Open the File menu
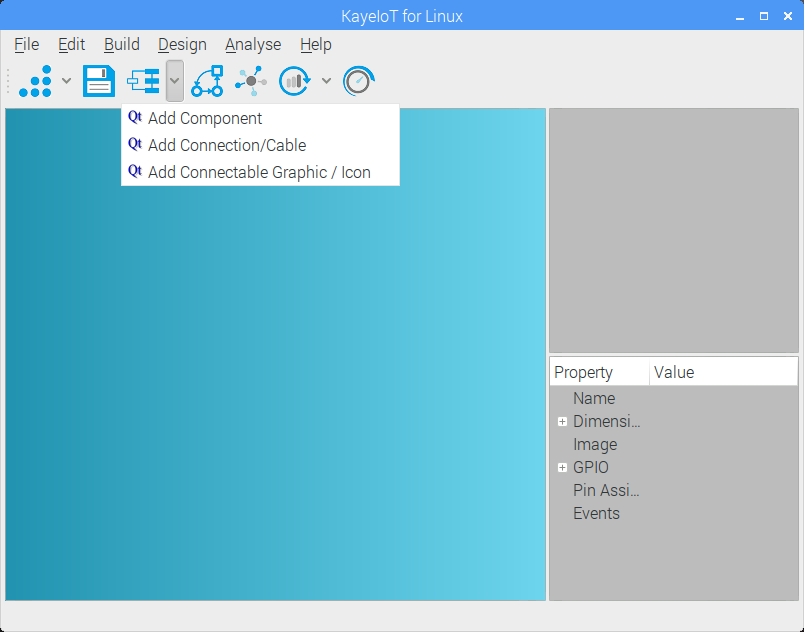804x632 pixels. [27, 45]
